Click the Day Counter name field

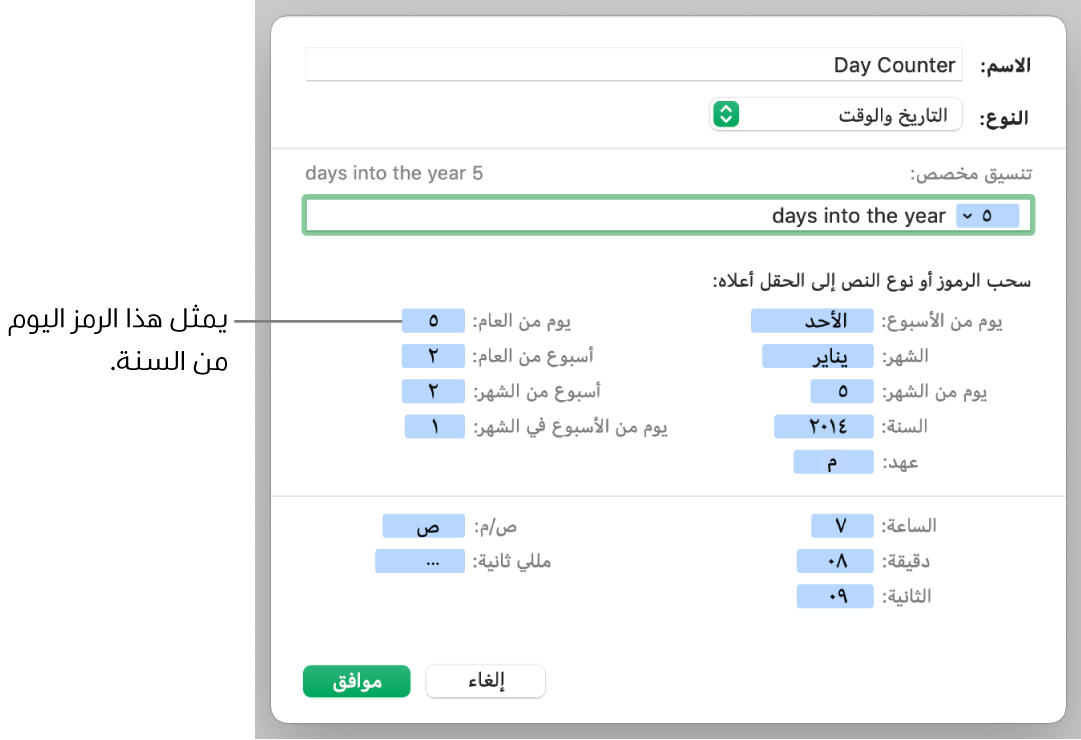(x=632, y=66)
